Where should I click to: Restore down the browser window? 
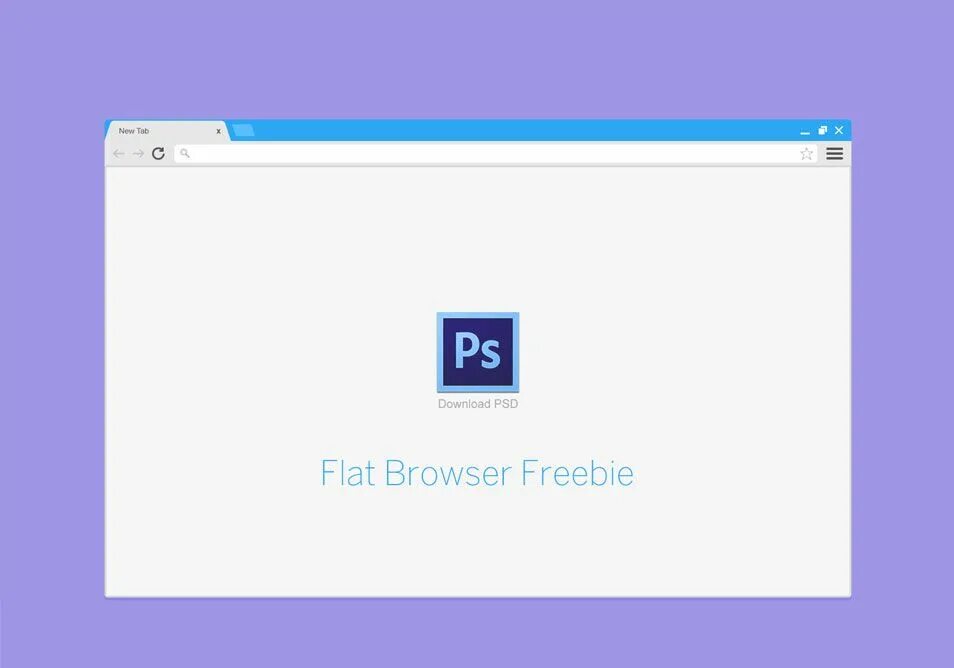823,130
